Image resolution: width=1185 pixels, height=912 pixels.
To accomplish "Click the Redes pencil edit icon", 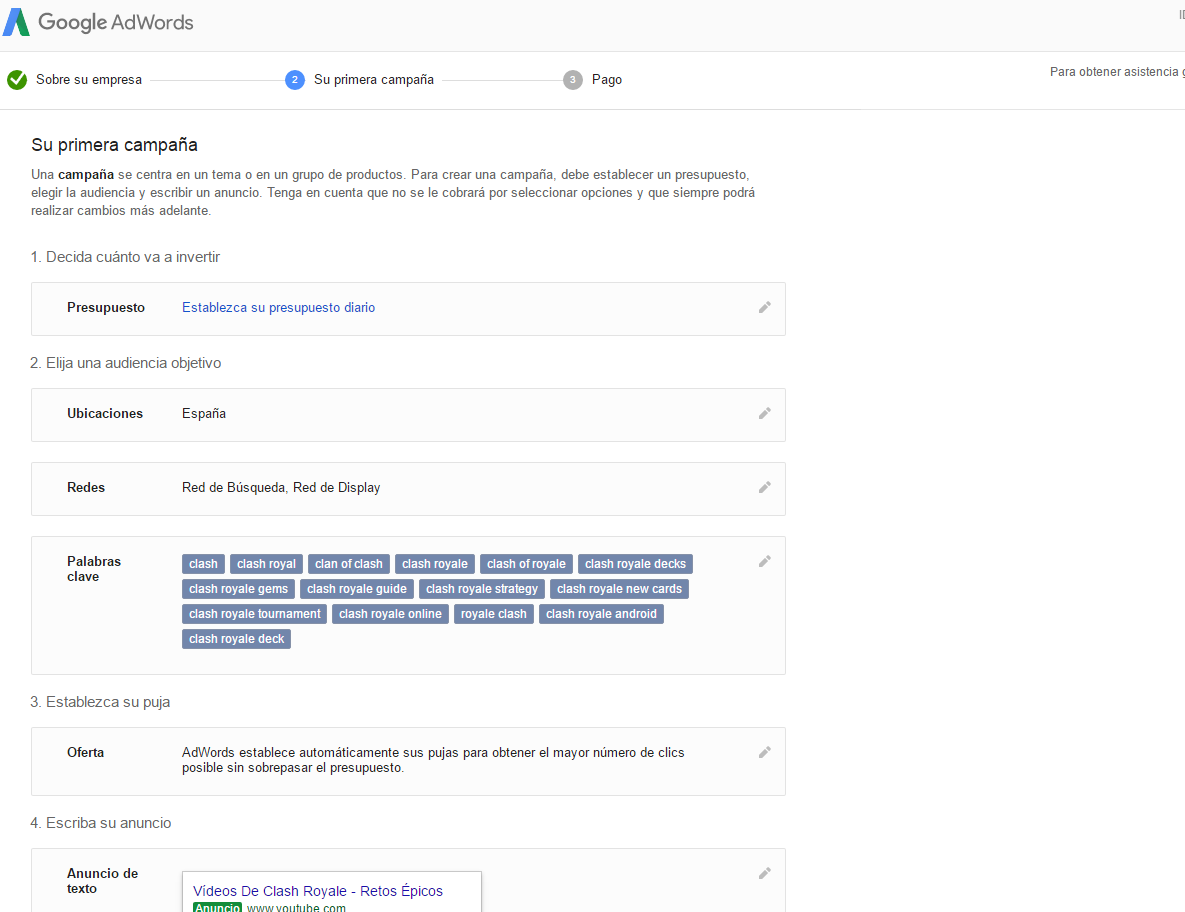I will pos(765,487).
